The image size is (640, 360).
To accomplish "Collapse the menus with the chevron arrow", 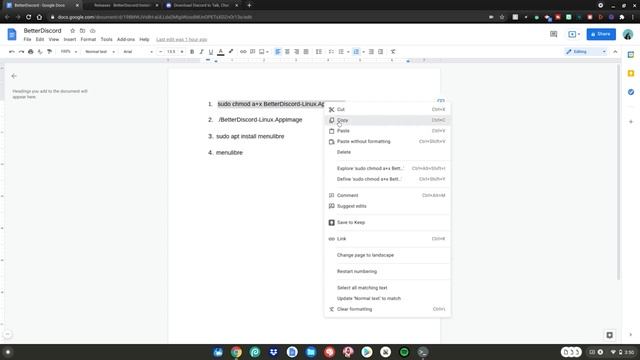I will click(615, 52).
